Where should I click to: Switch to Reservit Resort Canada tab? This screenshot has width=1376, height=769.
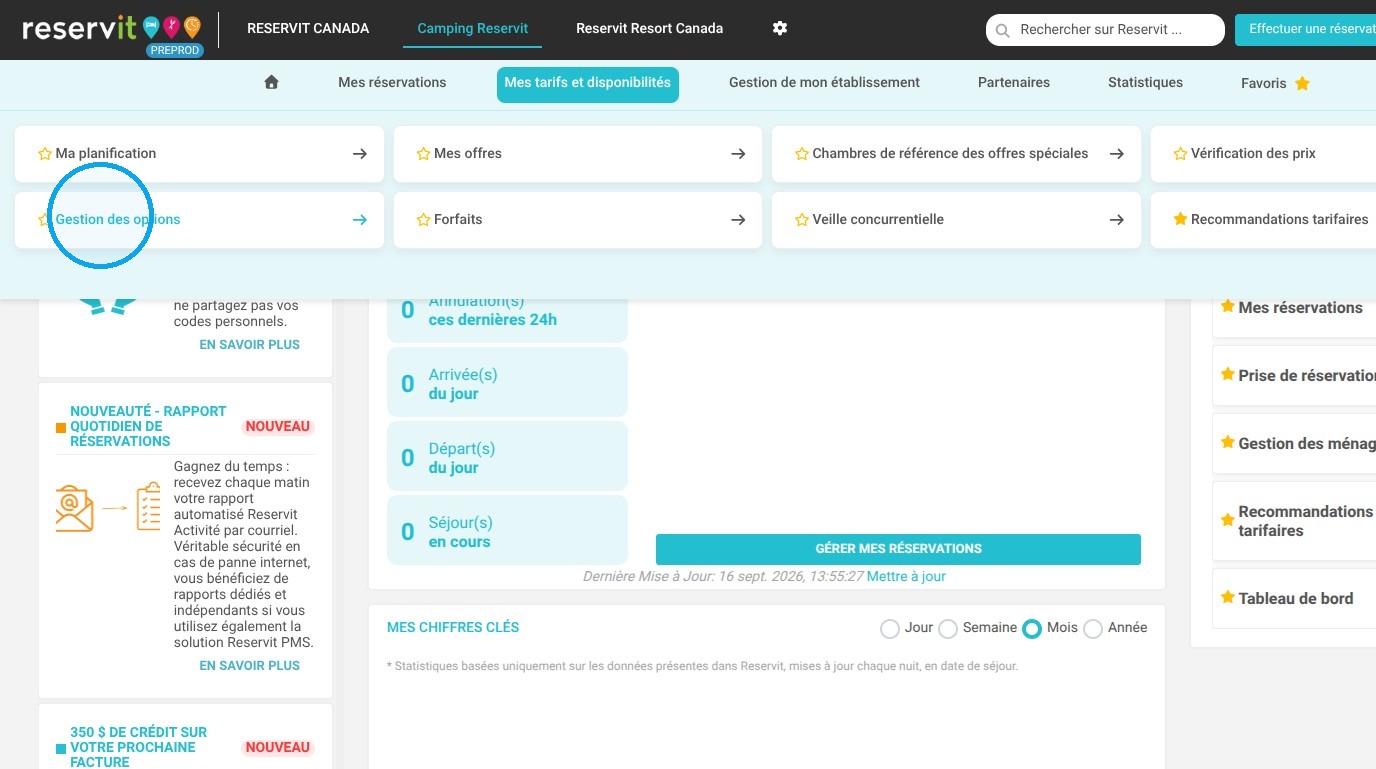tap(649, 29)
